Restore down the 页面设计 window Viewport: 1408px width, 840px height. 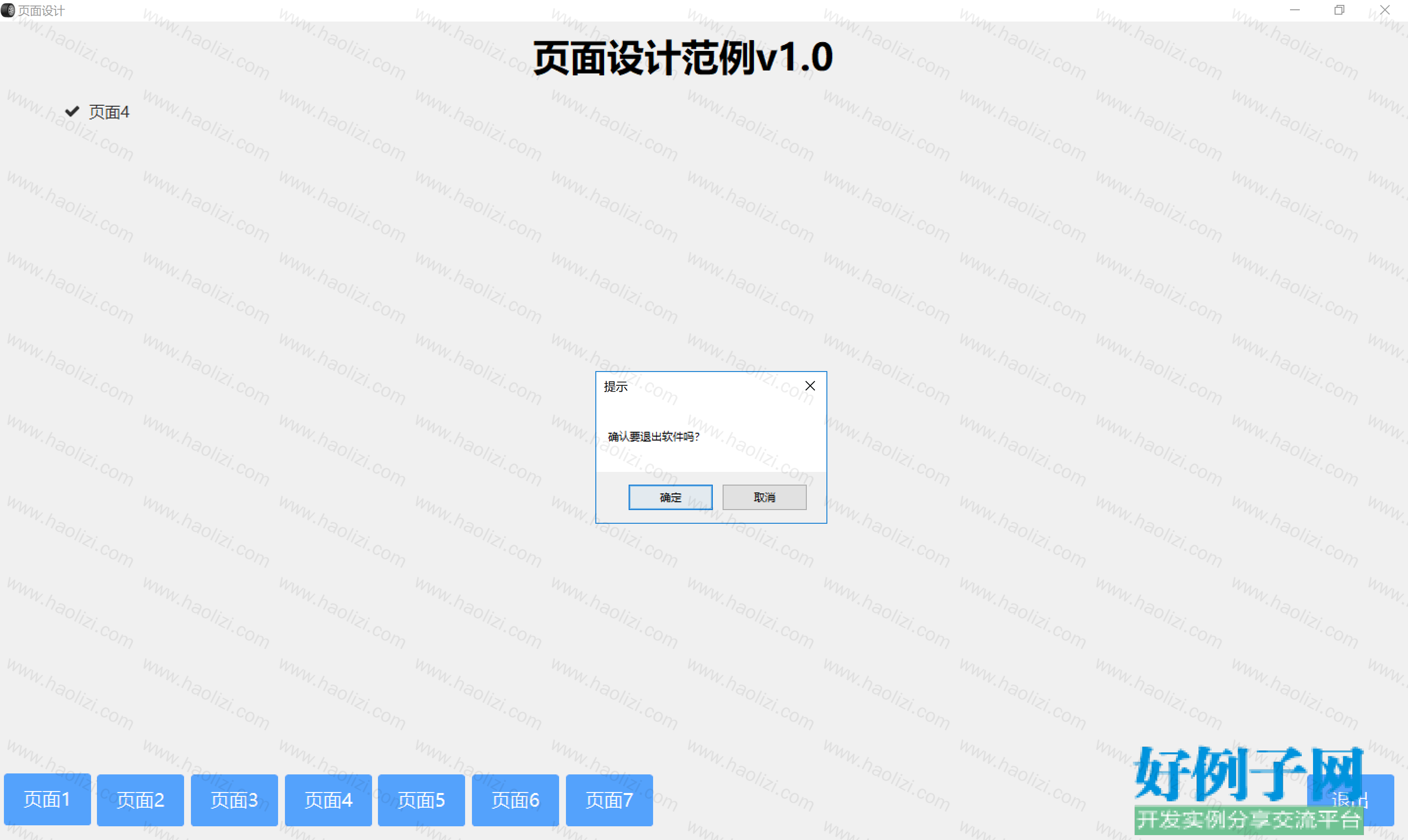pyautogui.click(x=1339, y=10)
